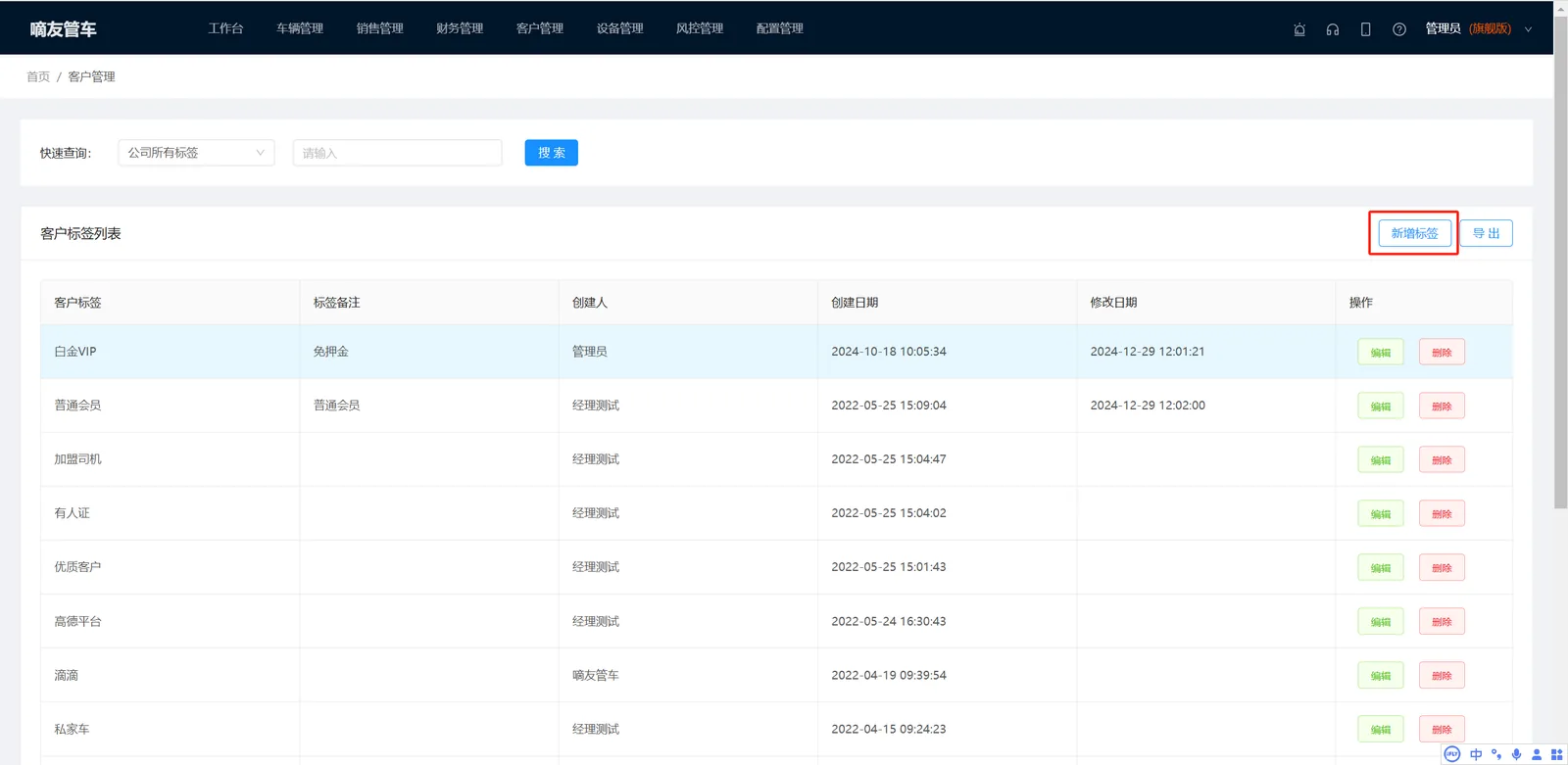Delete the 白金VIP tag
The width and height of the screenshot is (1568, 765).
pyautogui.click(x=1442, y=353)
